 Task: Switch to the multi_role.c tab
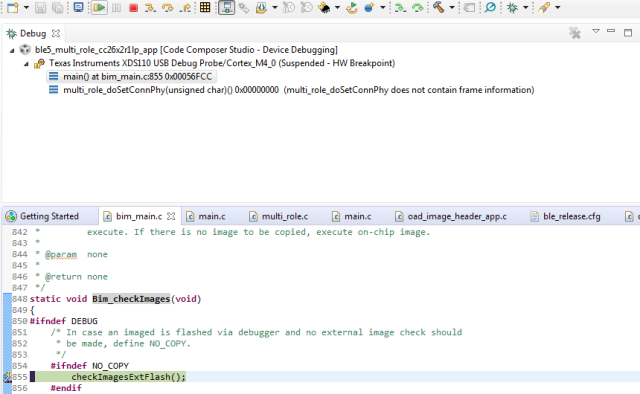click(284, 216)
